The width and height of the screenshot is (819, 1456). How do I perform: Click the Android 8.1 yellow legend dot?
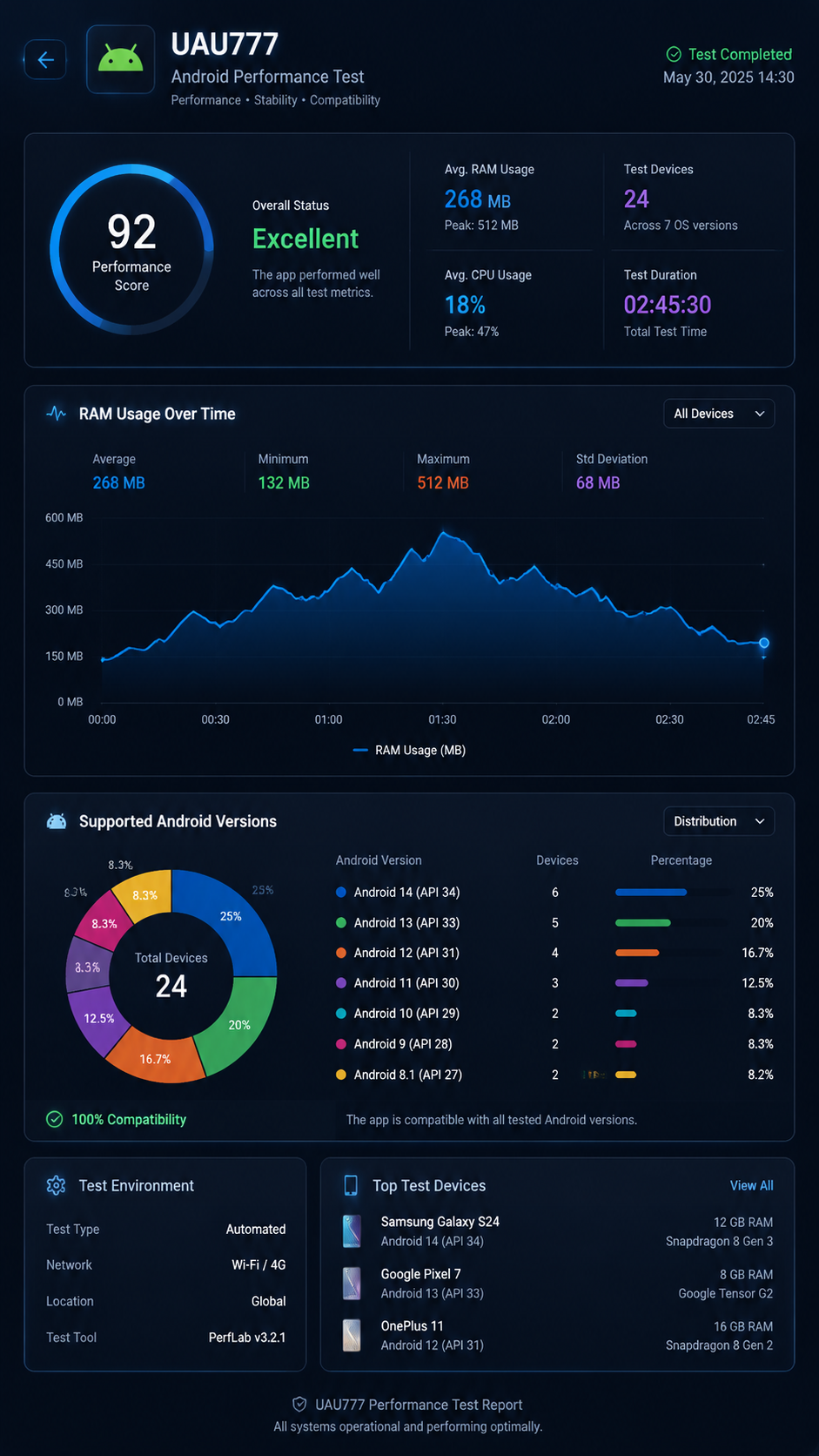click(x=341, y=1075)
